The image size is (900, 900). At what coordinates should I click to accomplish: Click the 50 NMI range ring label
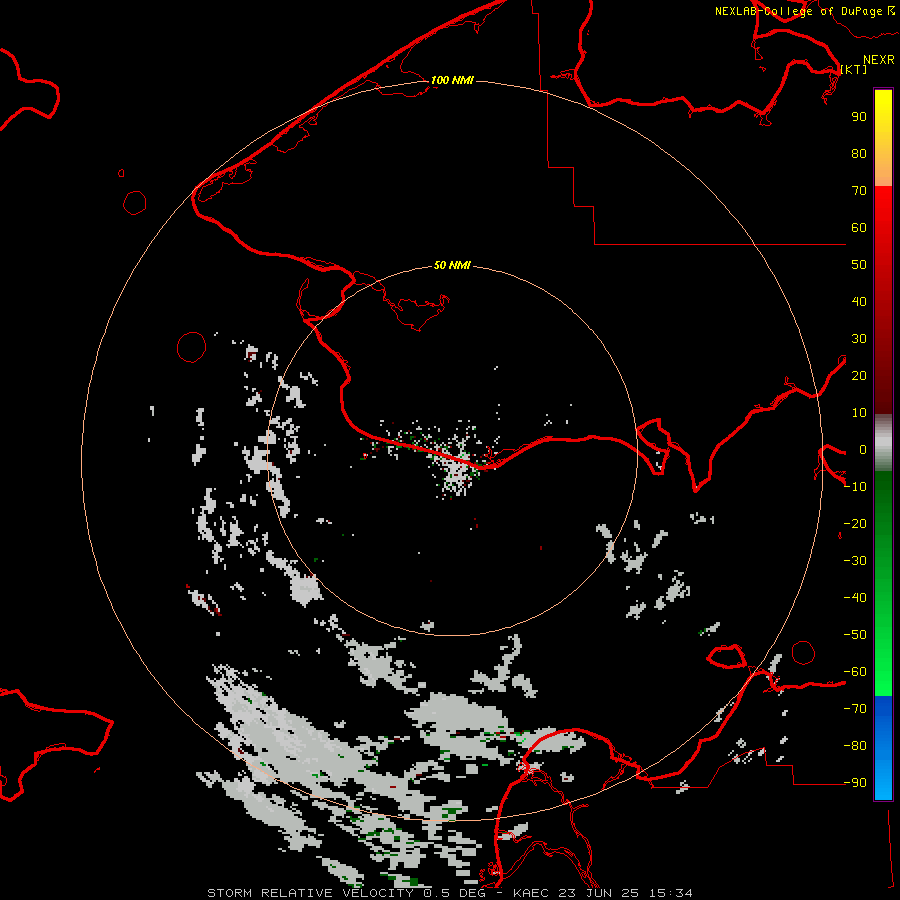pyautogui.click(x=452, y=265)
